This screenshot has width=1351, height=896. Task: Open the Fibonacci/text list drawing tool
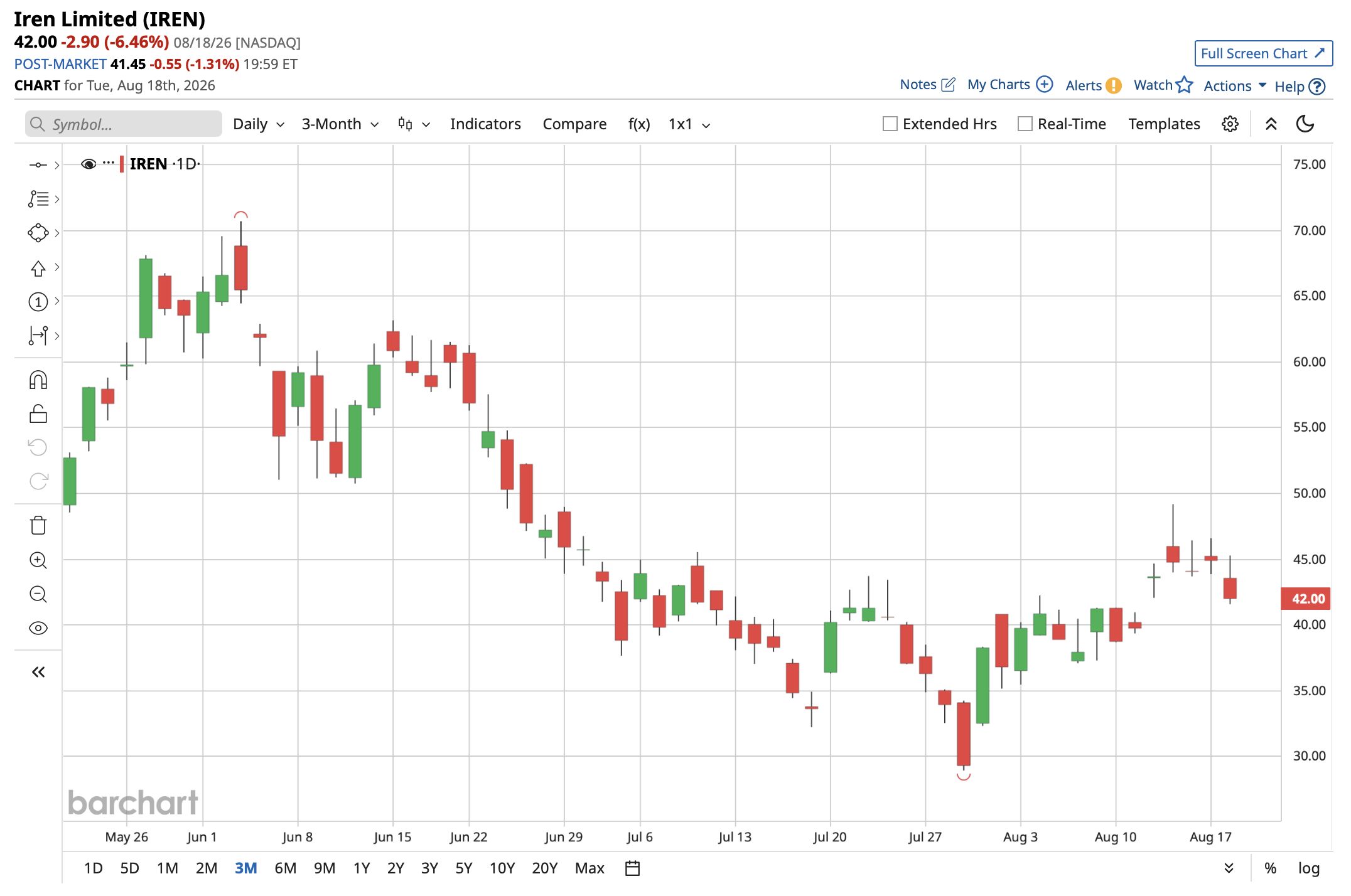point(38,199)
